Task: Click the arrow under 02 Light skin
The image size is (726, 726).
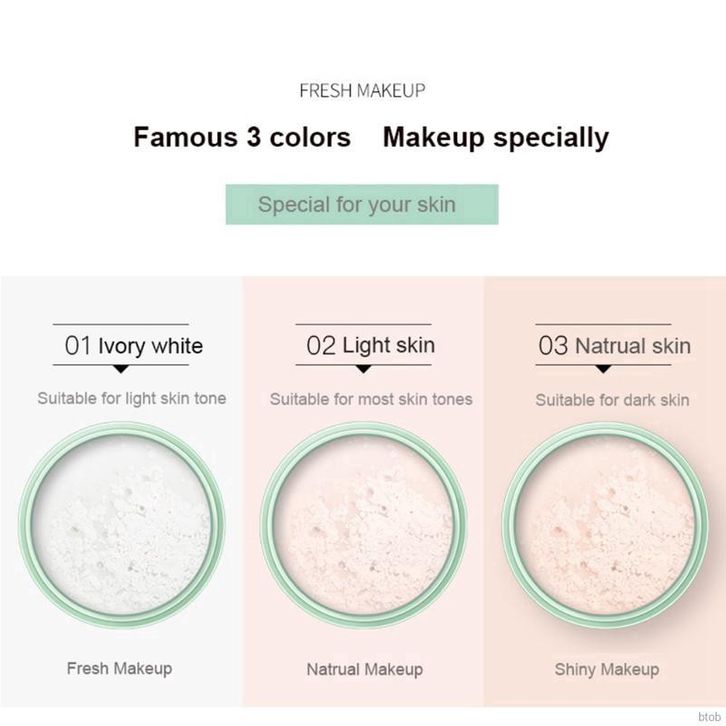Action: click(363, 369)
